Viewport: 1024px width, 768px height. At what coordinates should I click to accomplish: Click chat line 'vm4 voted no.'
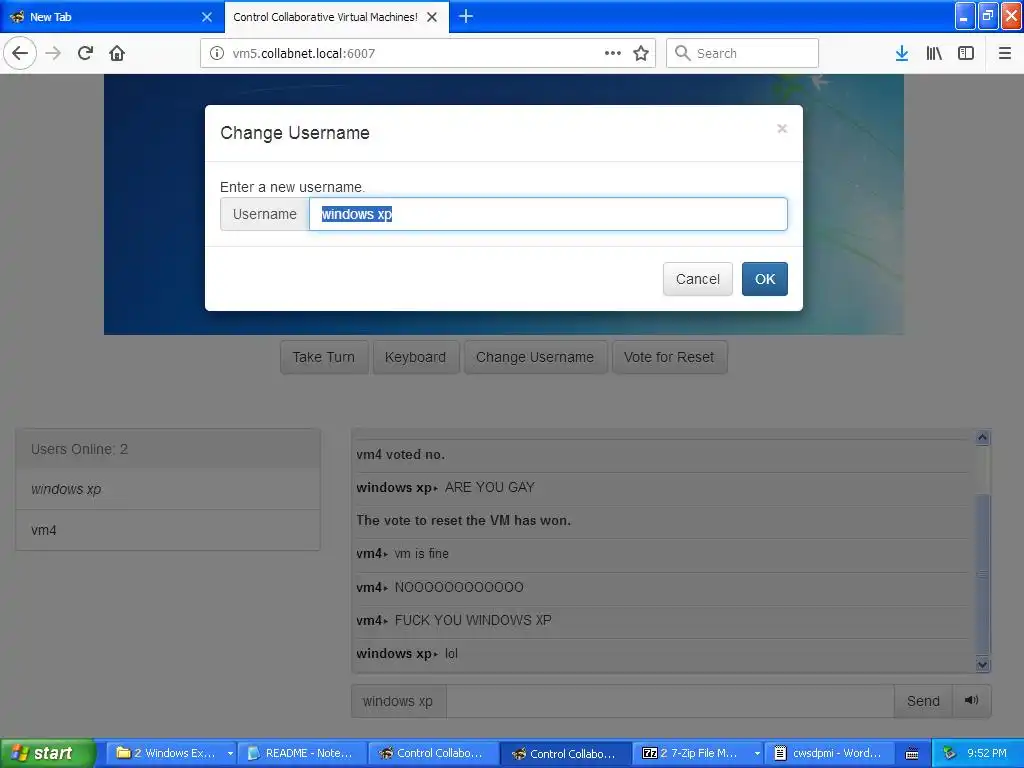click(x=400, y=455)
